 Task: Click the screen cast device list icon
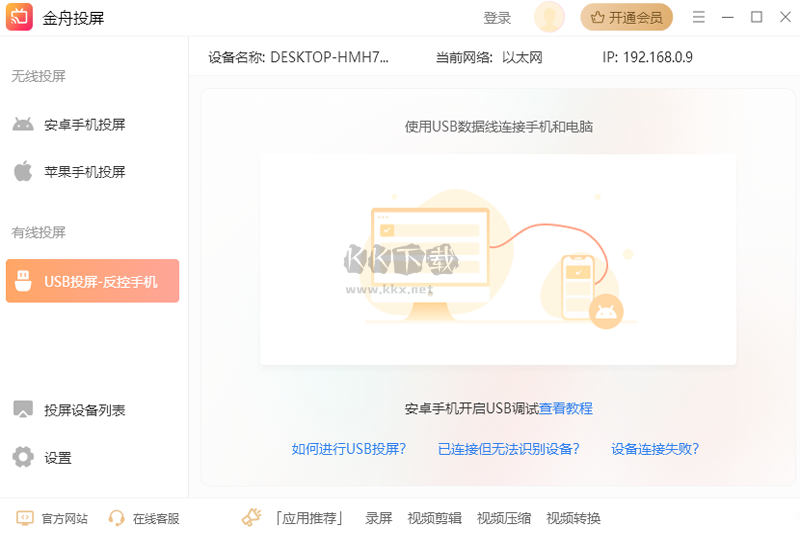pyautogui.click(x=23, y=409)
